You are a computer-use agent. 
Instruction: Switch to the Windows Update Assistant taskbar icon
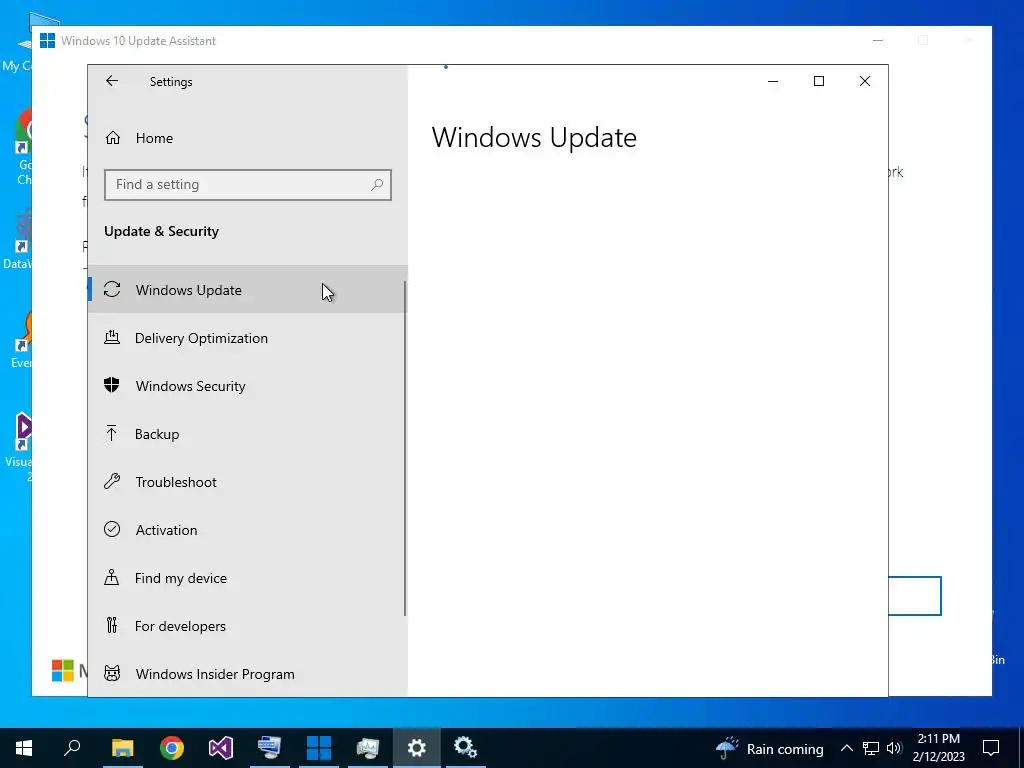tap(319, 748)
